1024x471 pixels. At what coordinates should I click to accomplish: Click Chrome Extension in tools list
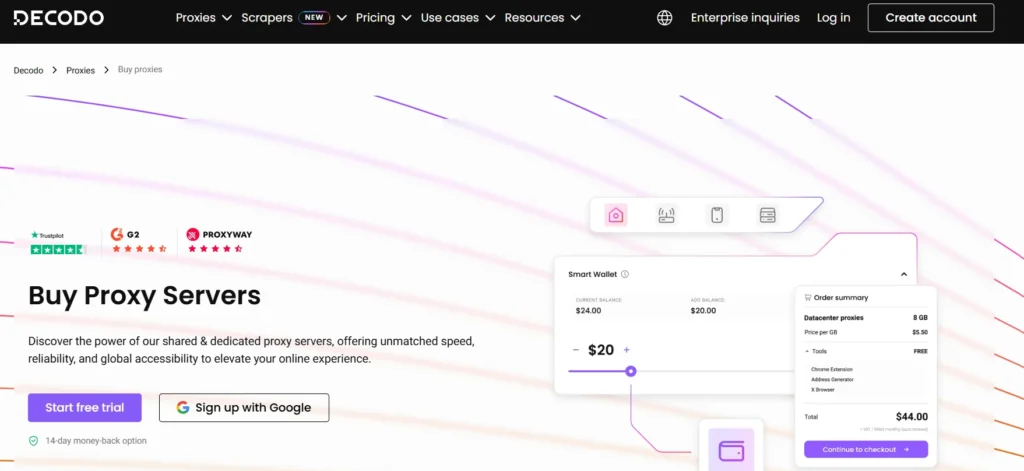pyautogui.click(x=831, y=369)
